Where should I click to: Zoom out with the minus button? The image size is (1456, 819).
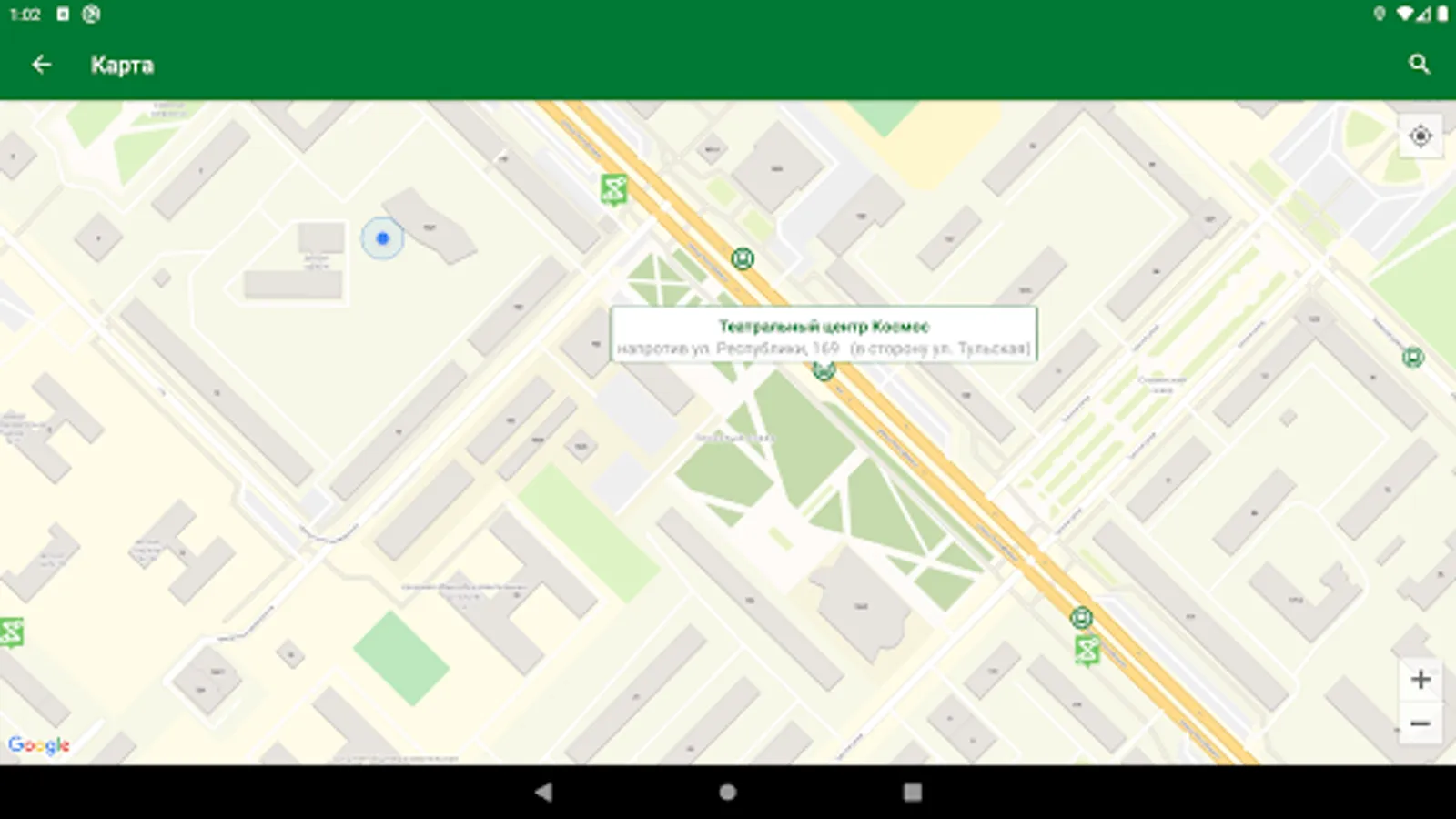(1421, 723)
